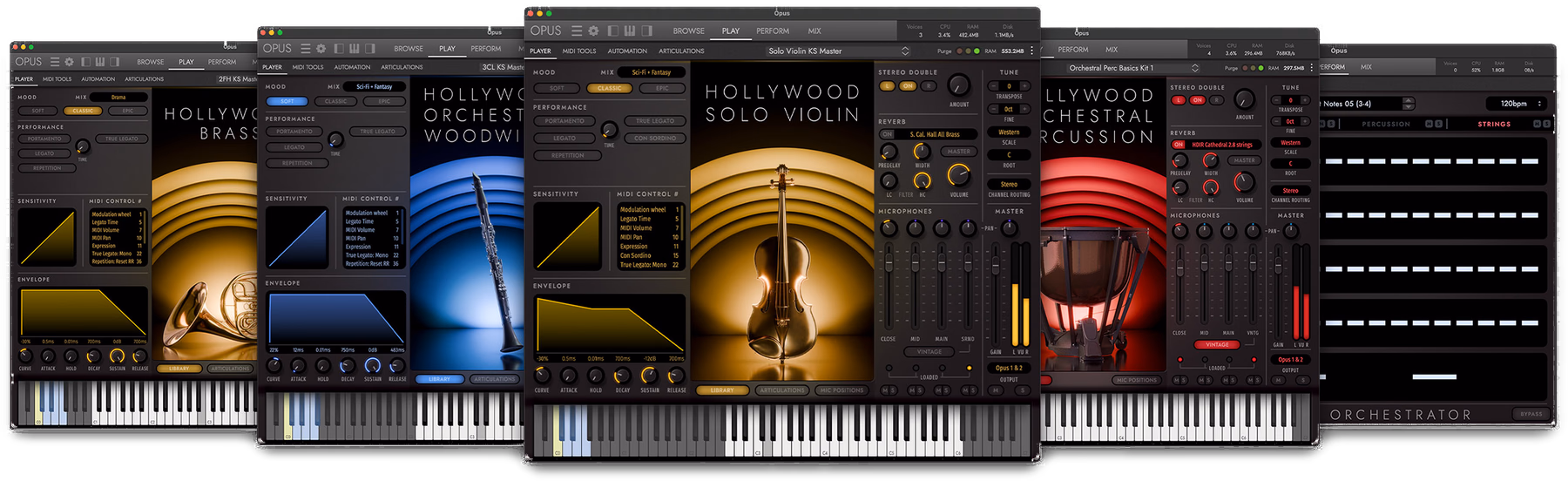Image resolution: width=1568 pixels, height=481 pixels.
Task: Click the Close mic pan knob in Solo Violin
Action: (x=889, y=228)
